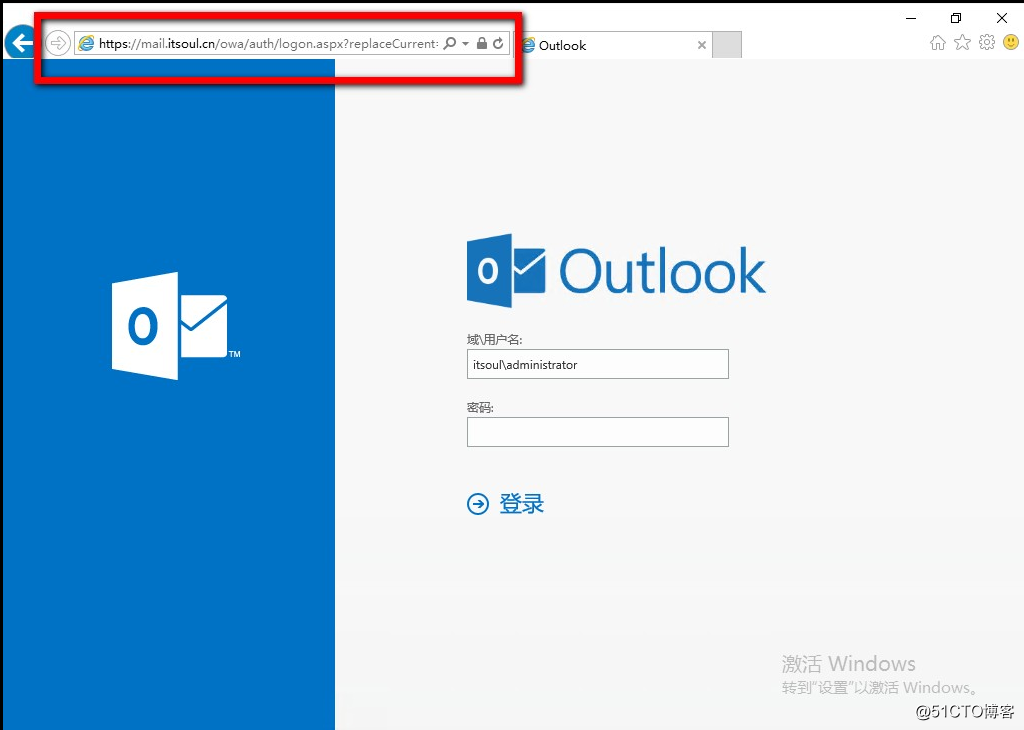Close the Outlook tab
Image resolution: width=1024 pixels, height=730 pixels.
701,45
